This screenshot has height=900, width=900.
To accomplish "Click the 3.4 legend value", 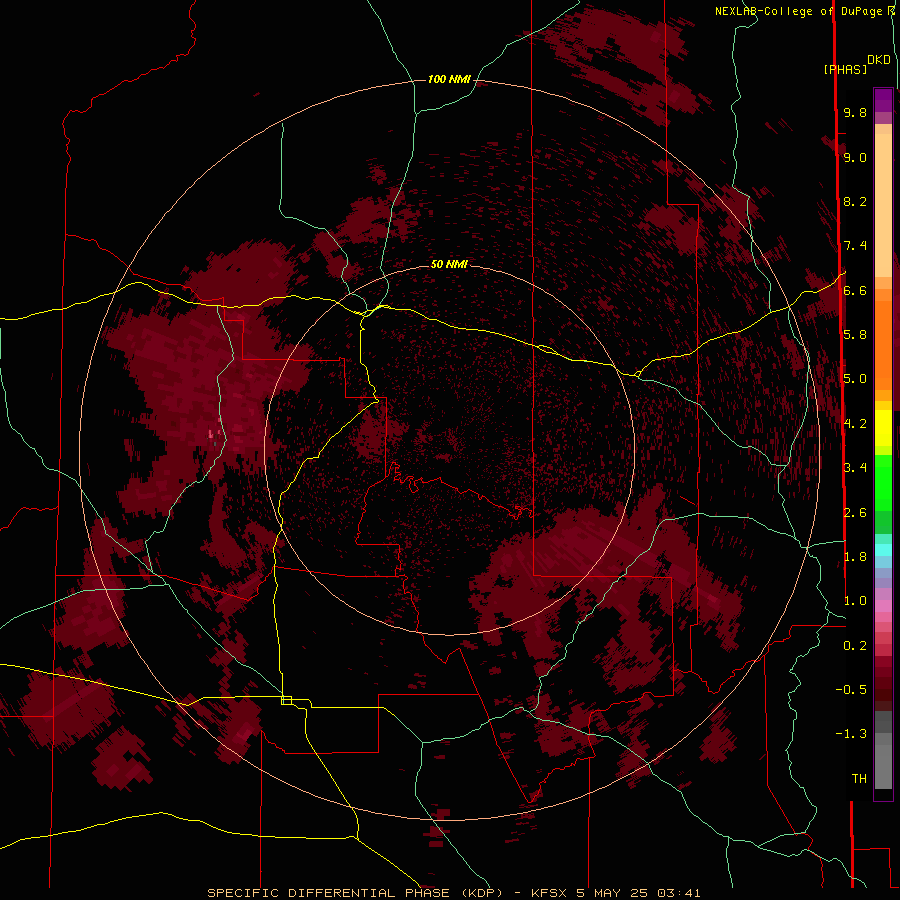I will point(855,468).
